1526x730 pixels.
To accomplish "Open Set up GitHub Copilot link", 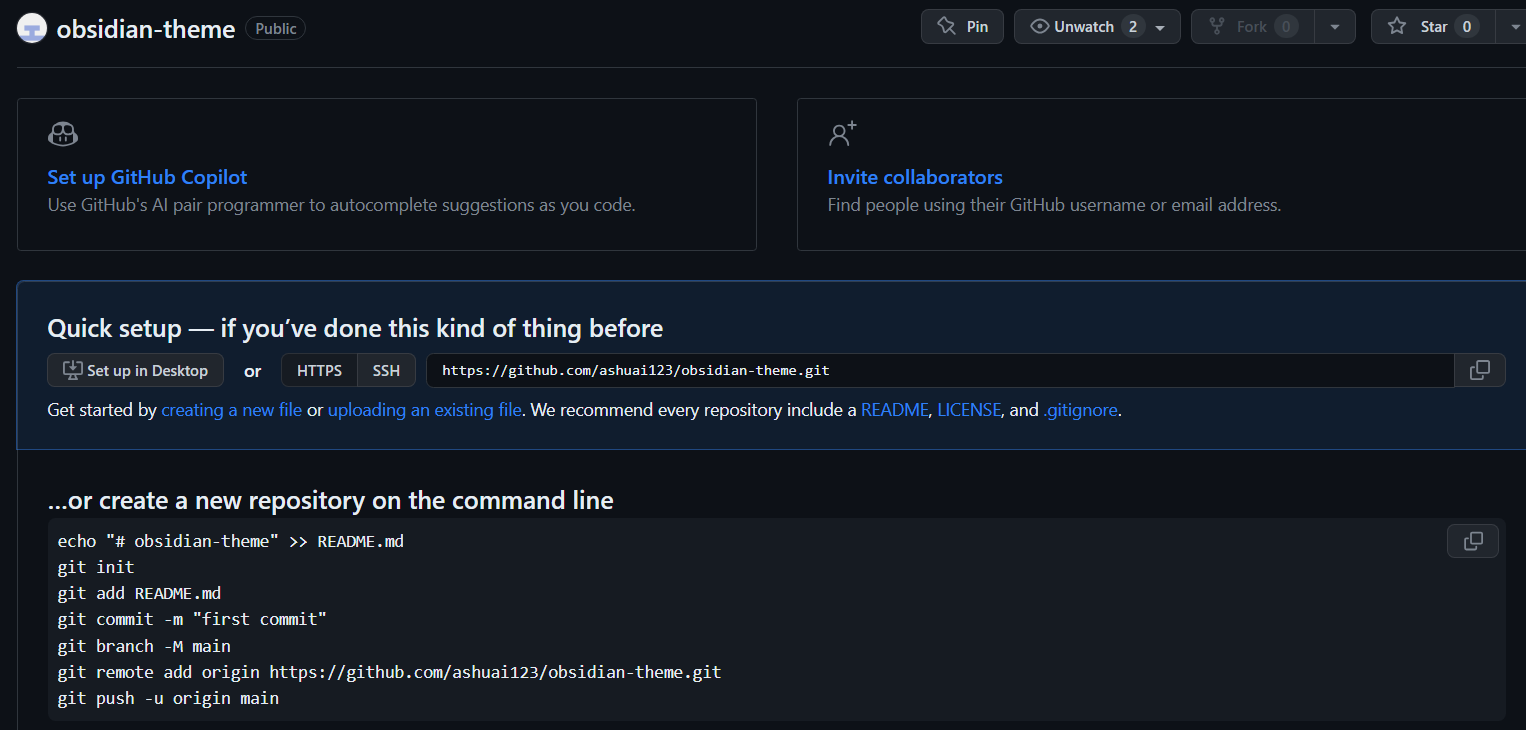I will point(147,177).
